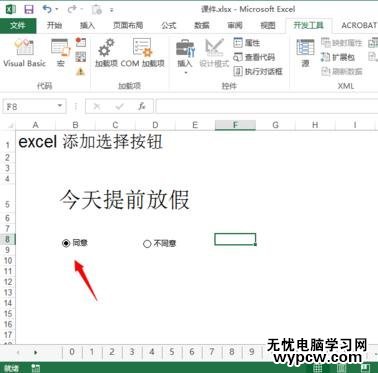Click the 查看代码 (View Code) button

coord(254,57)
